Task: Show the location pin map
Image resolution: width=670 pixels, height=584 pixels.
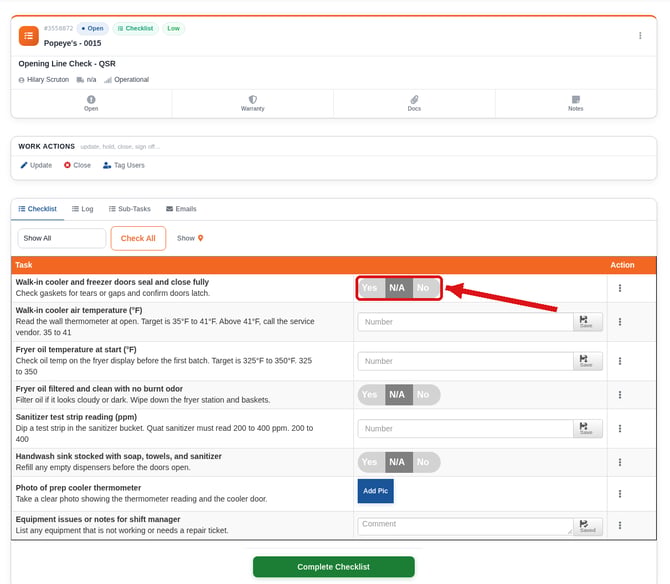Action: 190,238
